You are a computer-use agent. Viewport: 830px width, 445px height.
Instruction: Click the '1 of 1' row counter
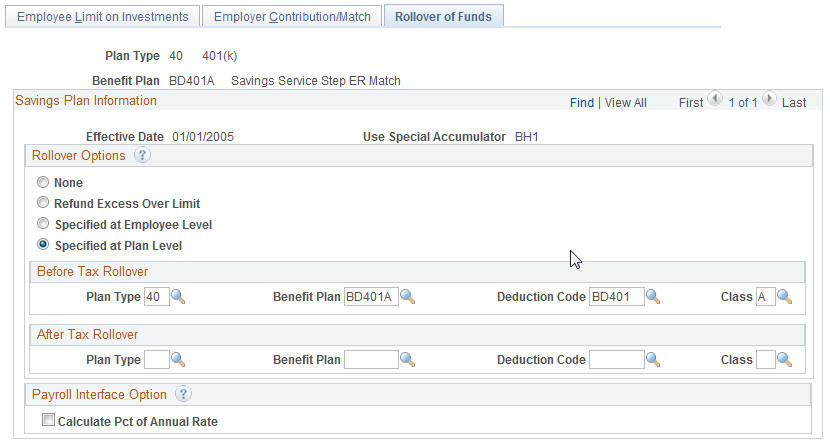tap(743, 103)
